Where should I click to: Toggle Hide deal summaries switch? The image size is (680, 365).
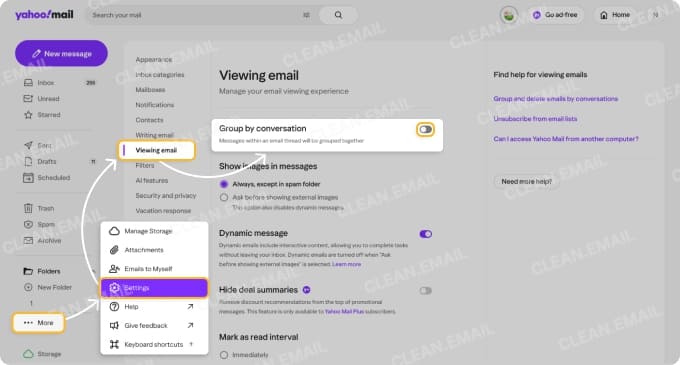[425, 291]
